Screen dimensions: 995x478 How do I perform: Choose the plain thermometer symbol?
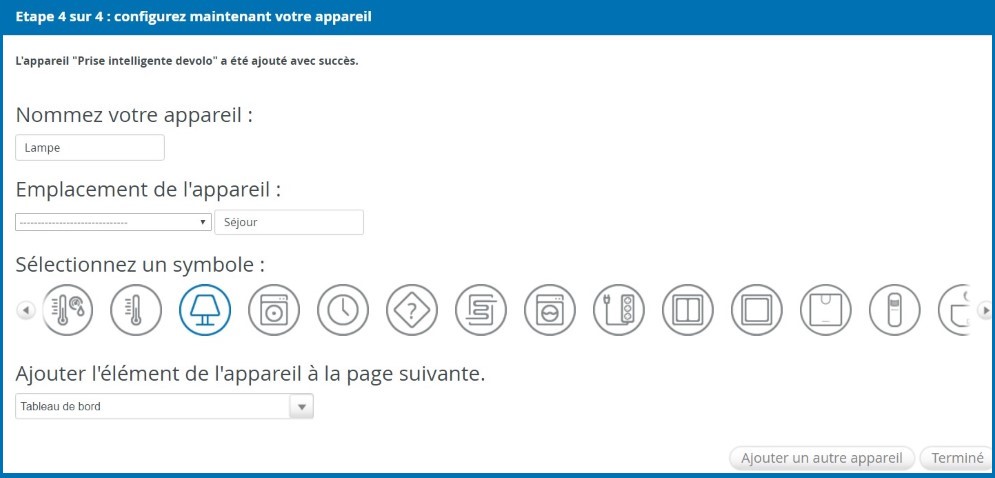tap(136, 310)
